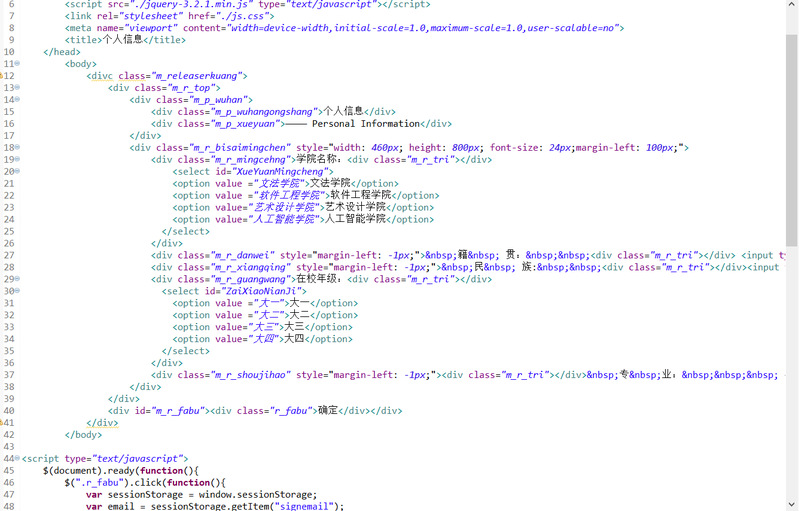This screenshot has width=799, height=511.
Task: Click line number 36 in the gutter
Action: click(9, 363)
